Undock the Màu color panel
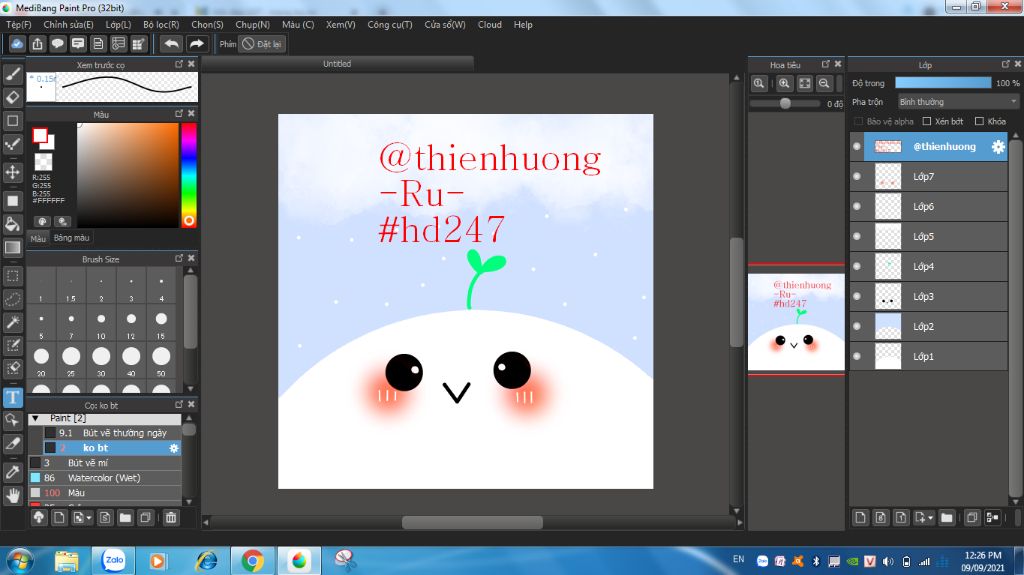 tap(179, 114)
